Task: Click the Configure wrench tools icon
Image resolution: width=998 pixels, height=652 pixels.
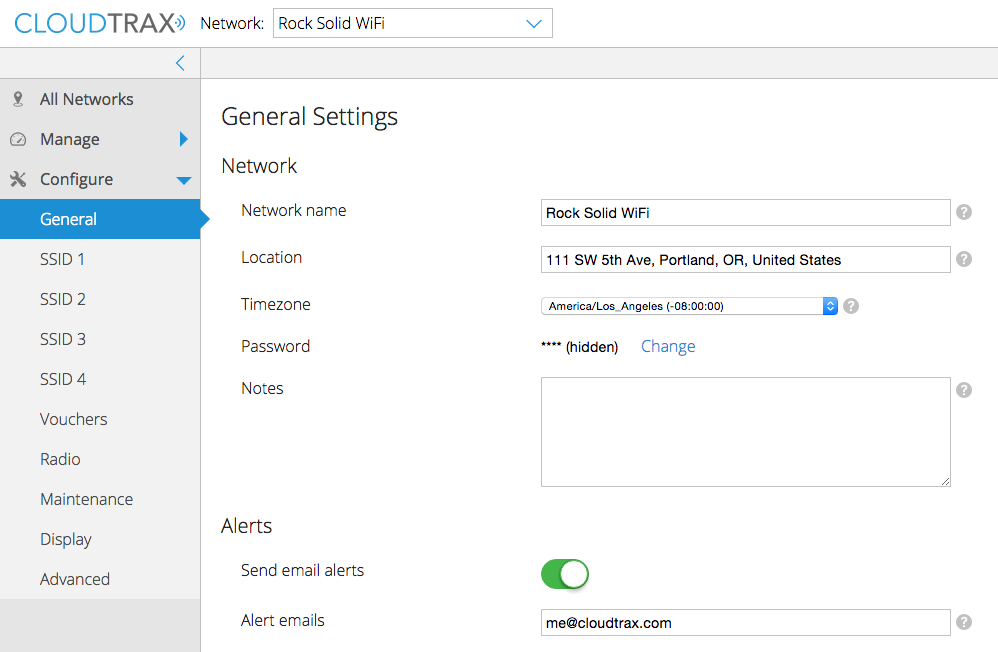Action: click(17, 179)
